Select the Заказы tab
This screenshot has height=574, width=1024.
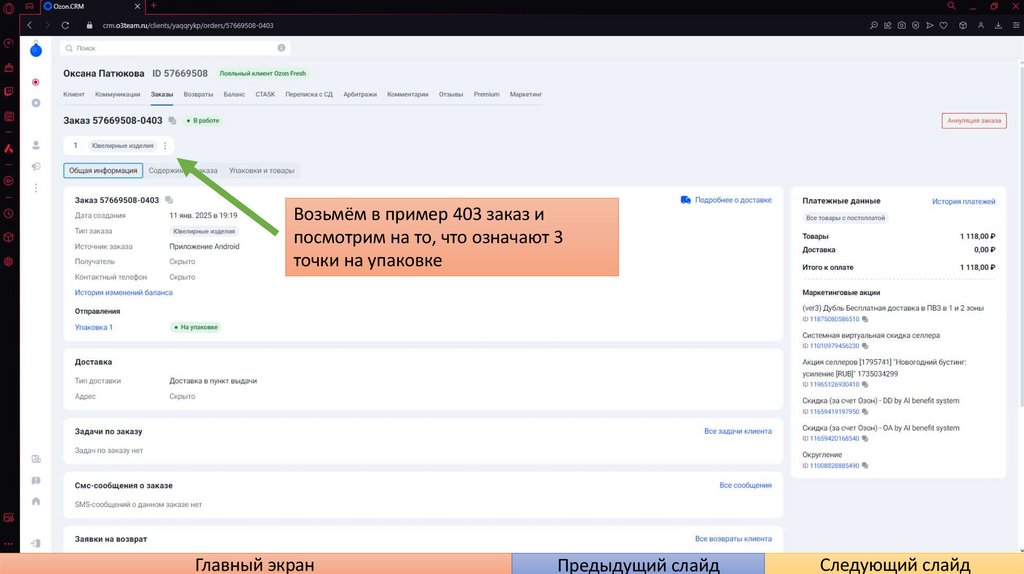pos(162,95)
